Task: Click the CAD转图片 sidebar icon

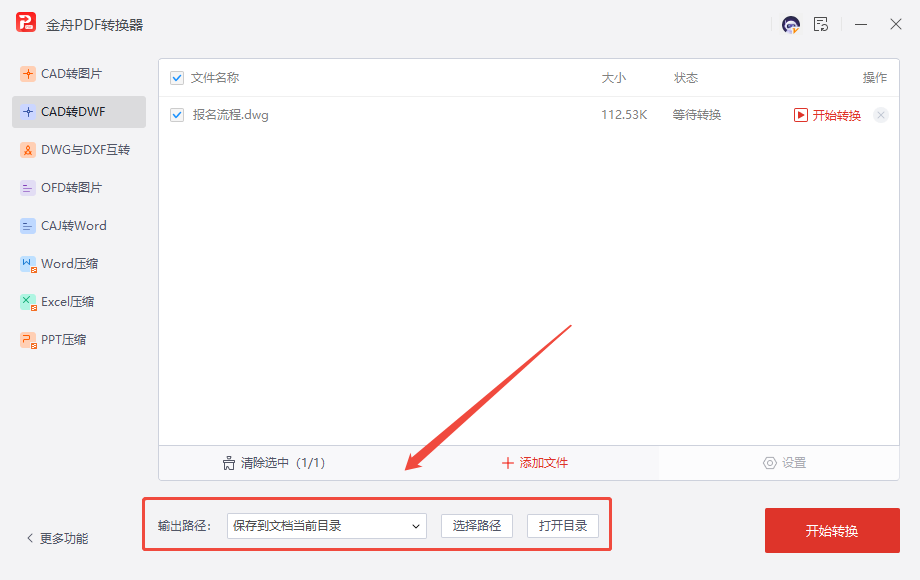Action: point(28,74)
